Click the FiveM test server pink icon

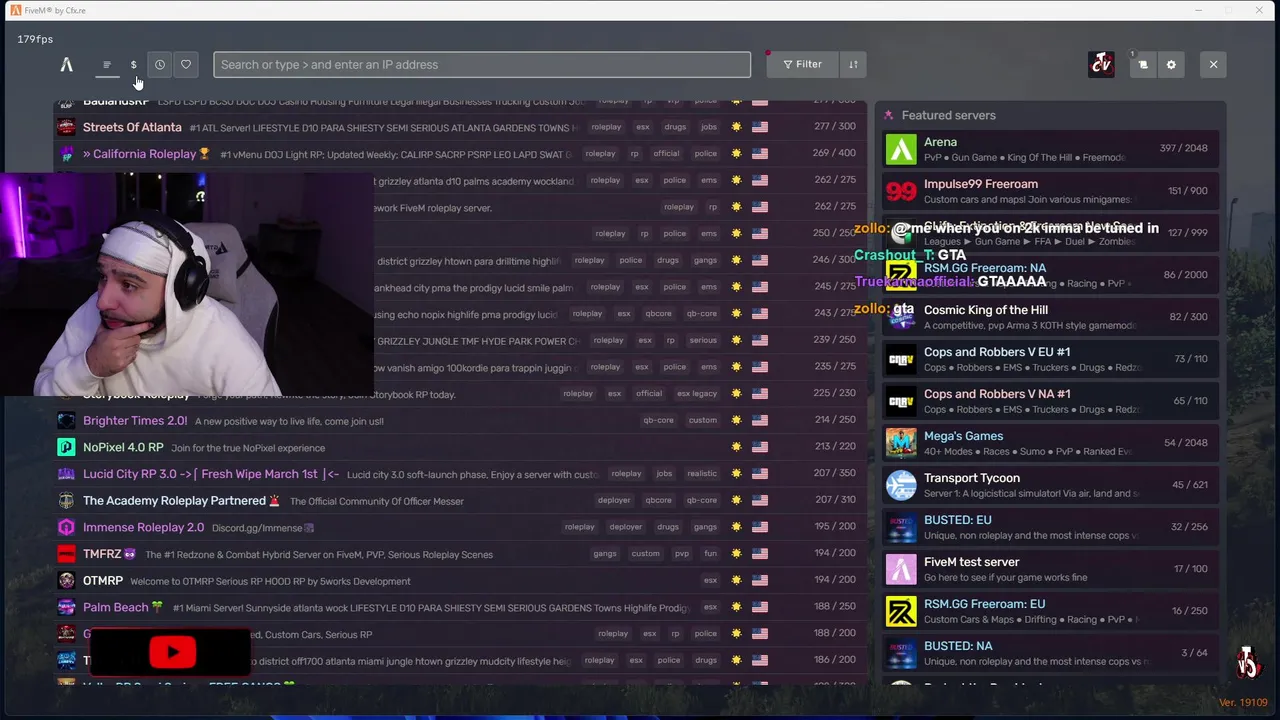901,569
